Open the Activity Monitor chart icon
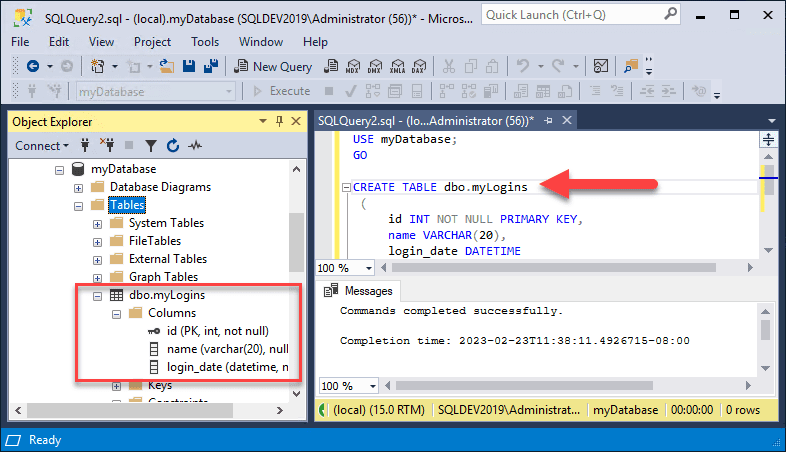The width and height of the screenshot is (786, 452). coord(601,66)
